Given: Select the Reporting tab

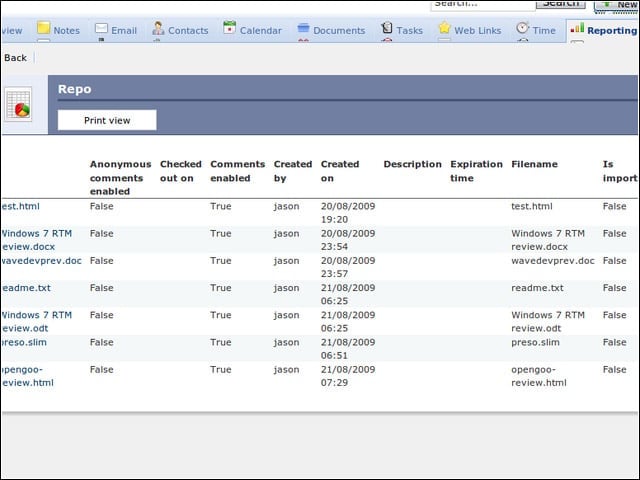Looking at the screenshot, I should (x=603, y=30).
